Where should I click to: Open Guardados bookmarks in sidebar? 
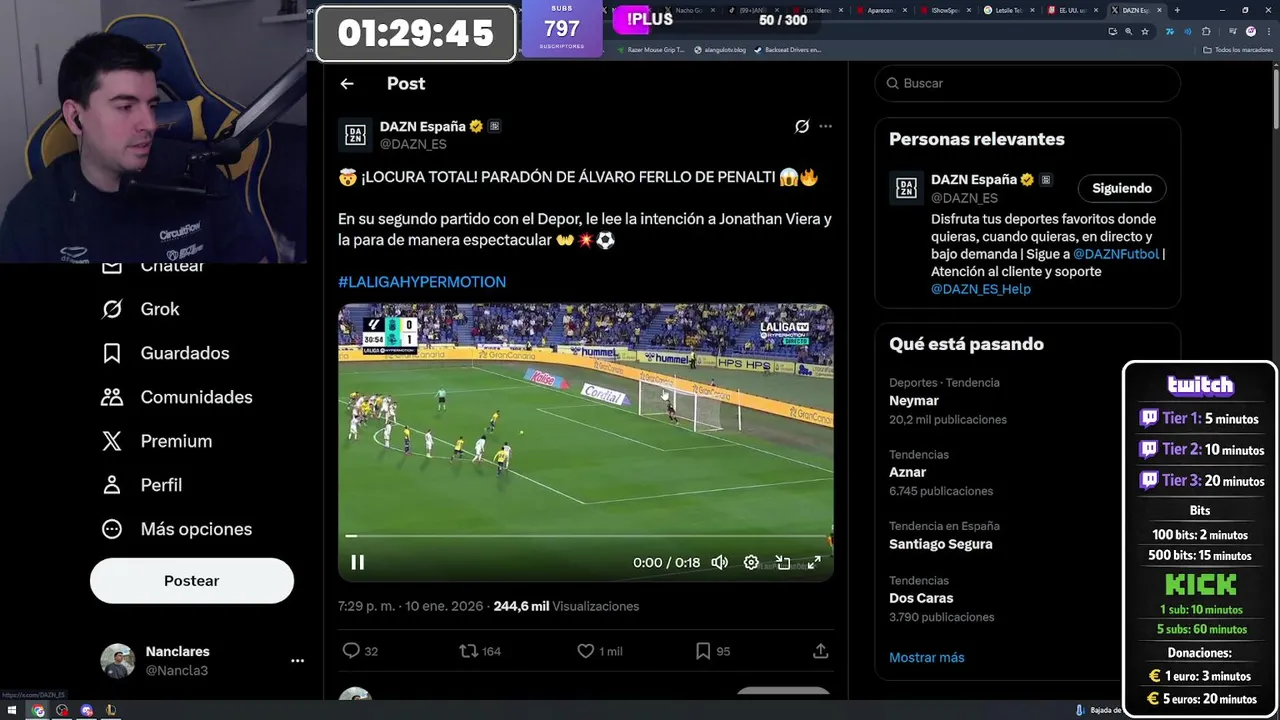(165, 353)
